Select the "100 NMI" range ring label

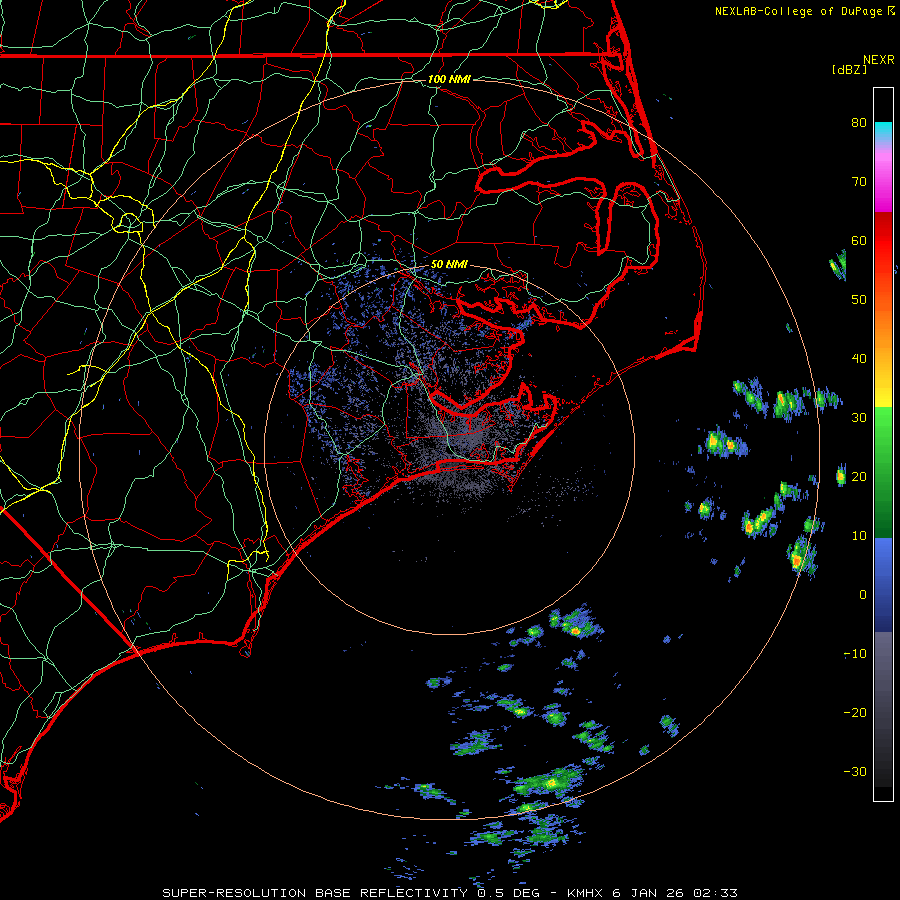(x=449, y=79)
